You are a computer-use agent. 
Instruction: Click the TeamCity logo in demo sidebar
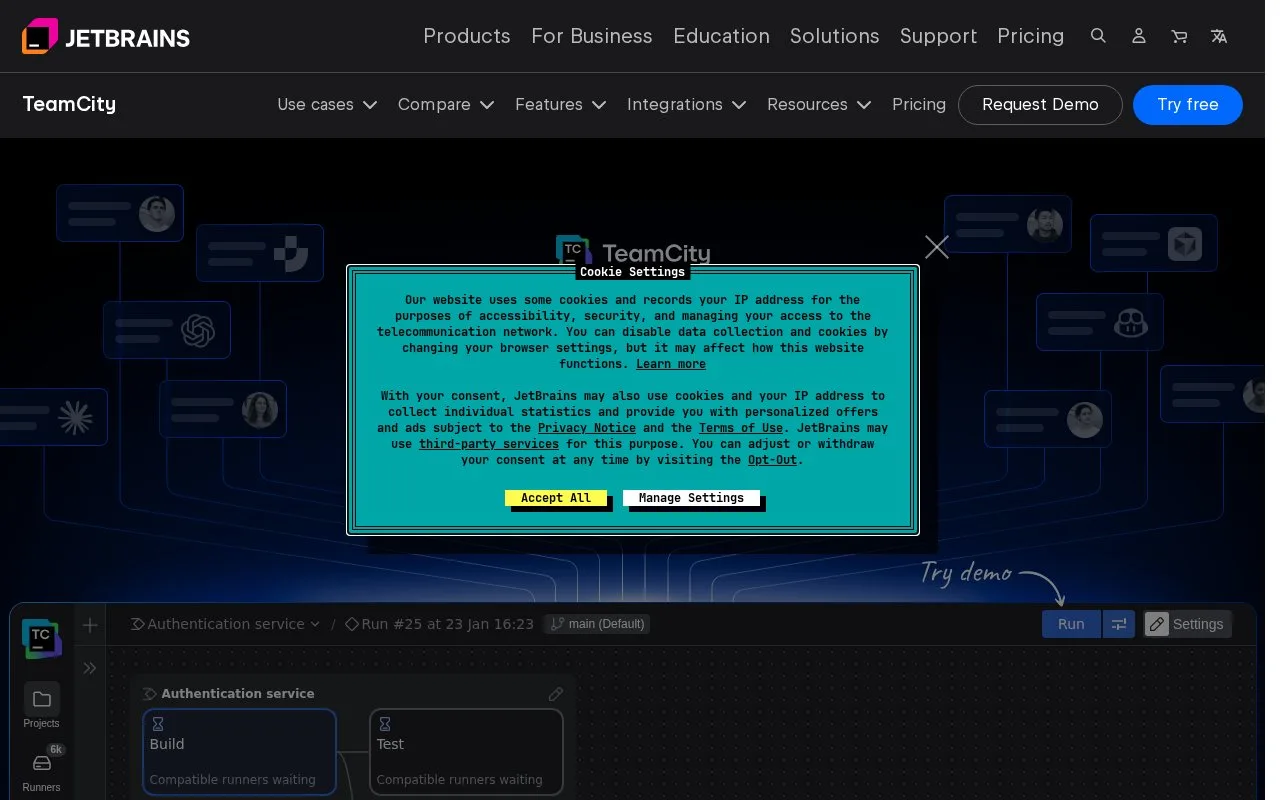pyautogui.click(x=42, y=638)
